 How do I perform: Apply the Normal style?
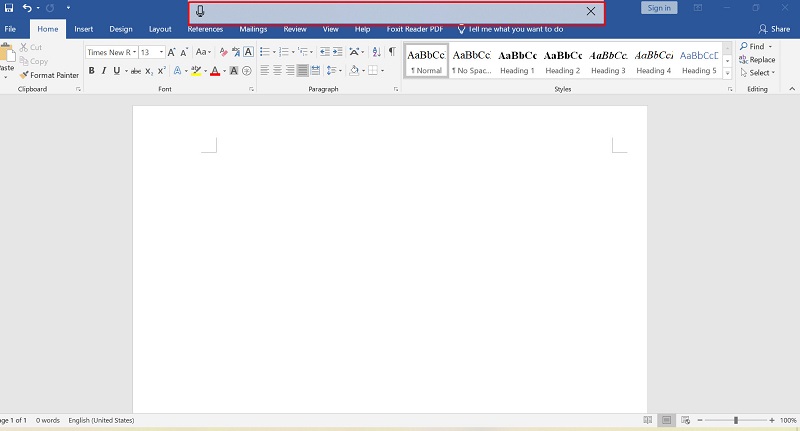tap(426, 60)
